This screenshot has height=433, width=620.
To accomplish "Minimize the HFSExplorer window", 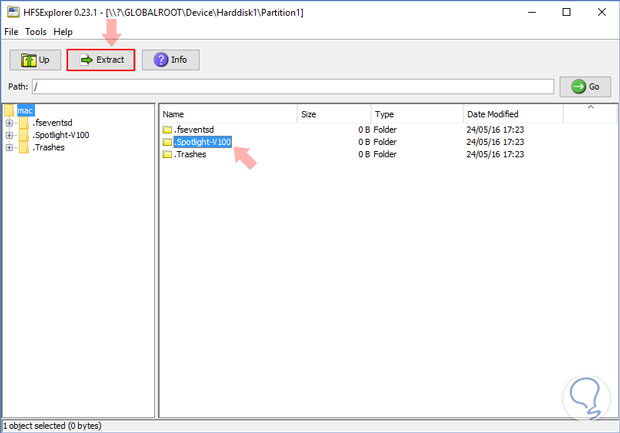I will pyautogui.click(x=532, y=12).
